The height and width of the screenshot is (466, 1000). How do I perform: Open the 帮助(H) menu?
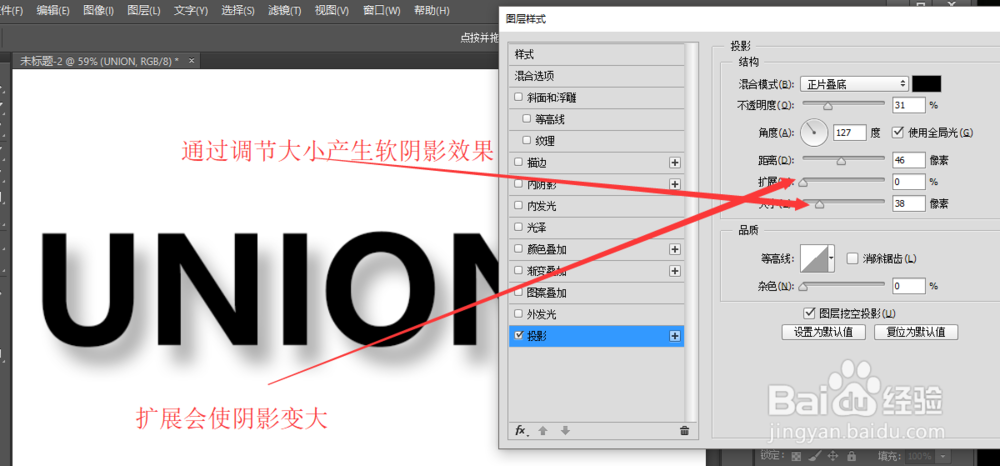[431, 11]
